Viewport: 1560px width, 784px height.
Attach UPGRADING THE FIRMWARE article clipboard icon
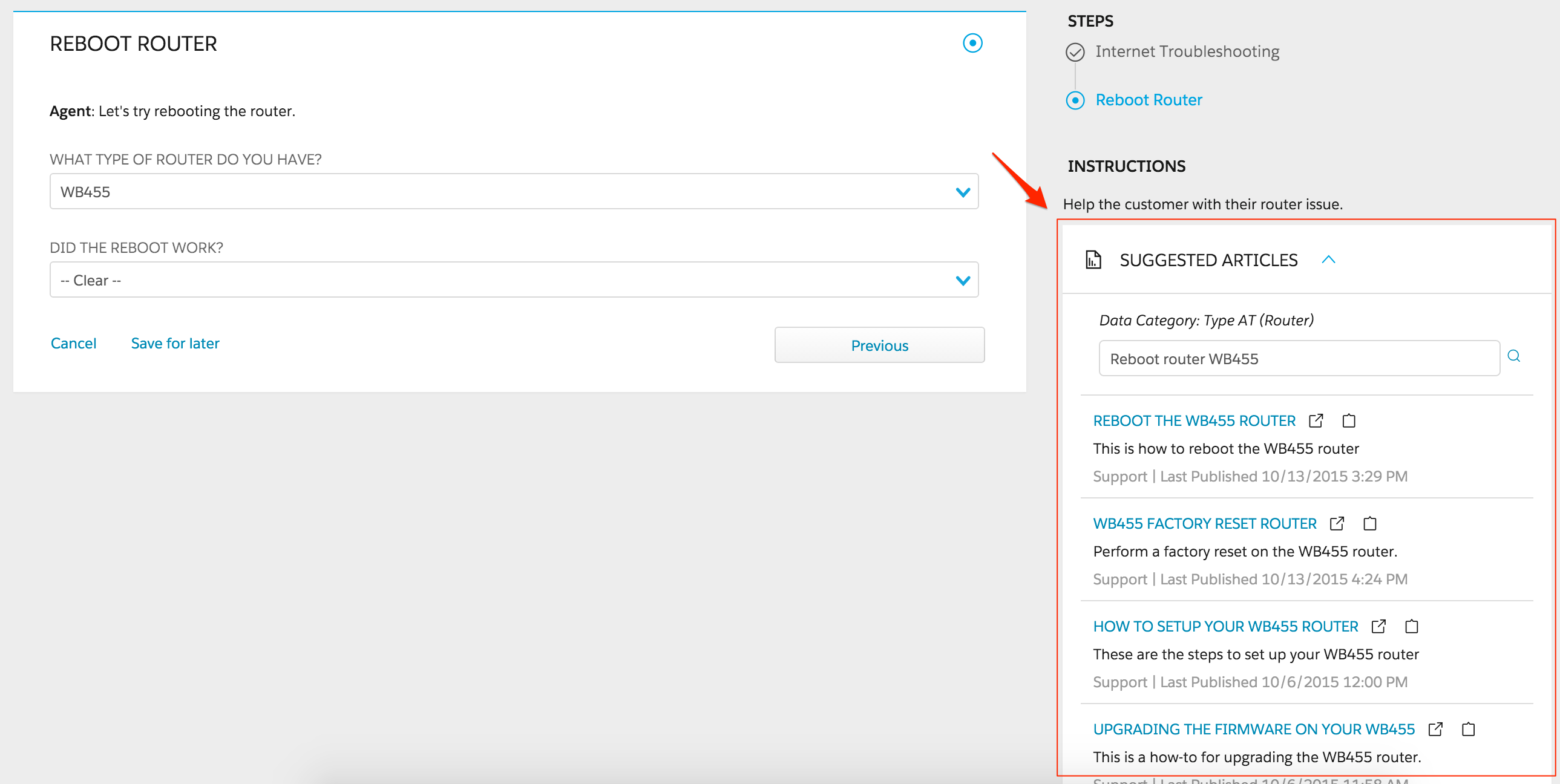pos(1468,730)
